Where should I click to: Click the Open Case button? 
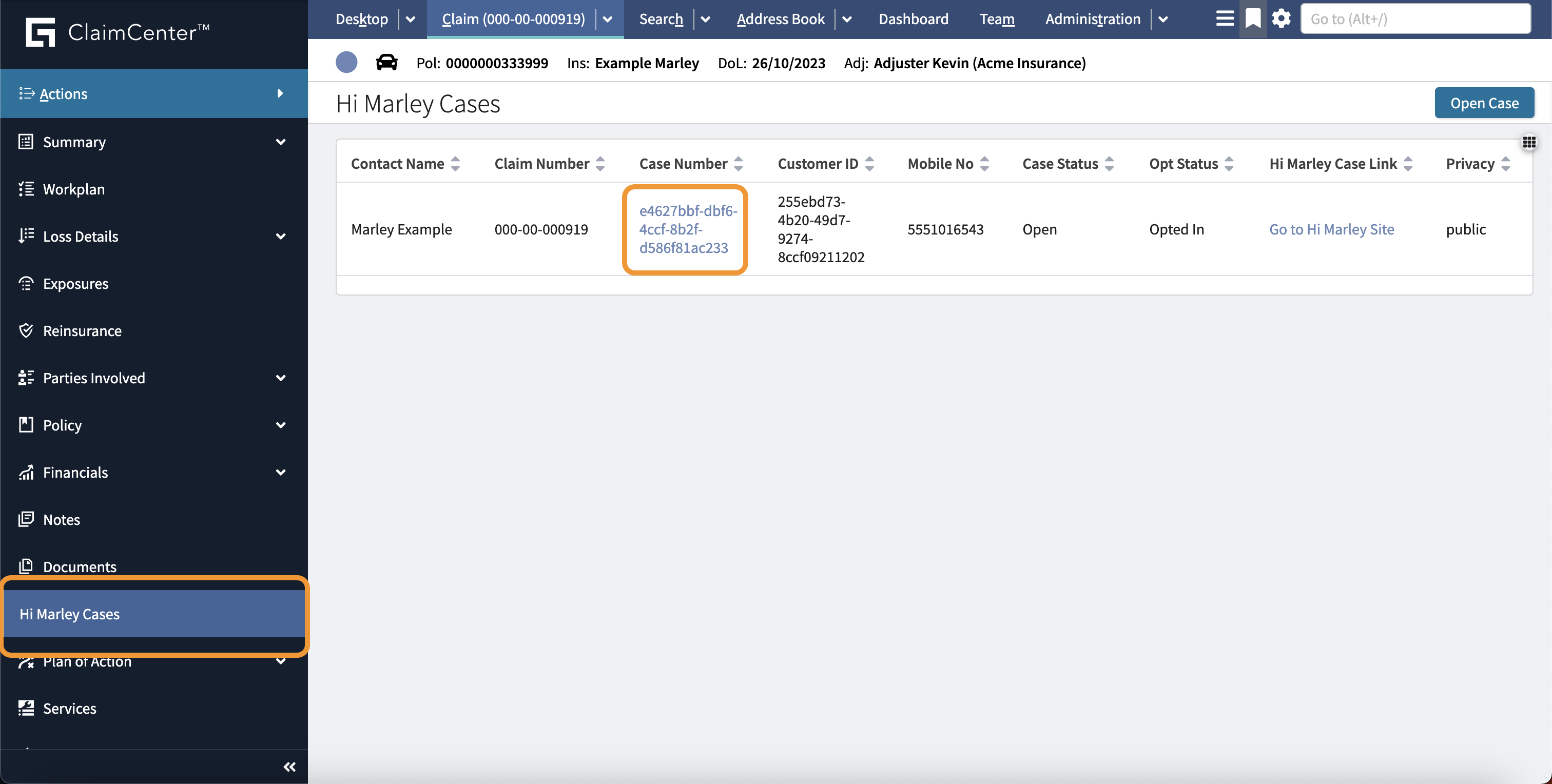(x=1484, y=103)
